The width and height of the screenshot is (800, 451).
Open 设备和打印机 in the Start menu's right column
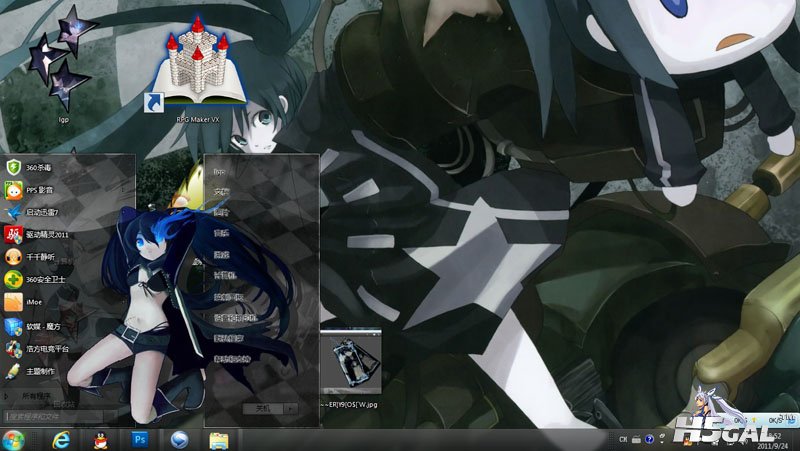click(x=235, y=317)
